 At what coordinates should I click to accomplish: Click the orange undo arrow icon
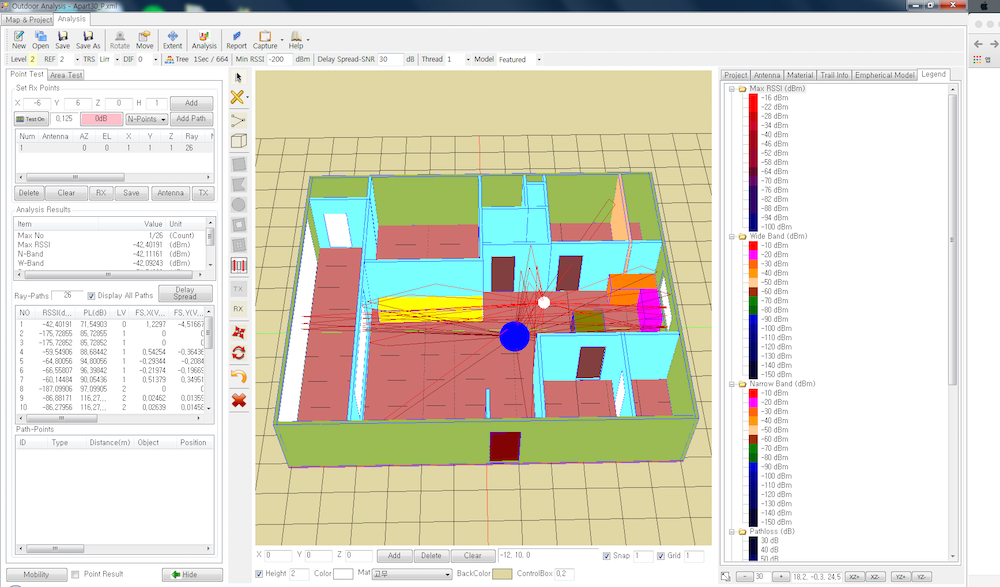click(x=239, y=376)
